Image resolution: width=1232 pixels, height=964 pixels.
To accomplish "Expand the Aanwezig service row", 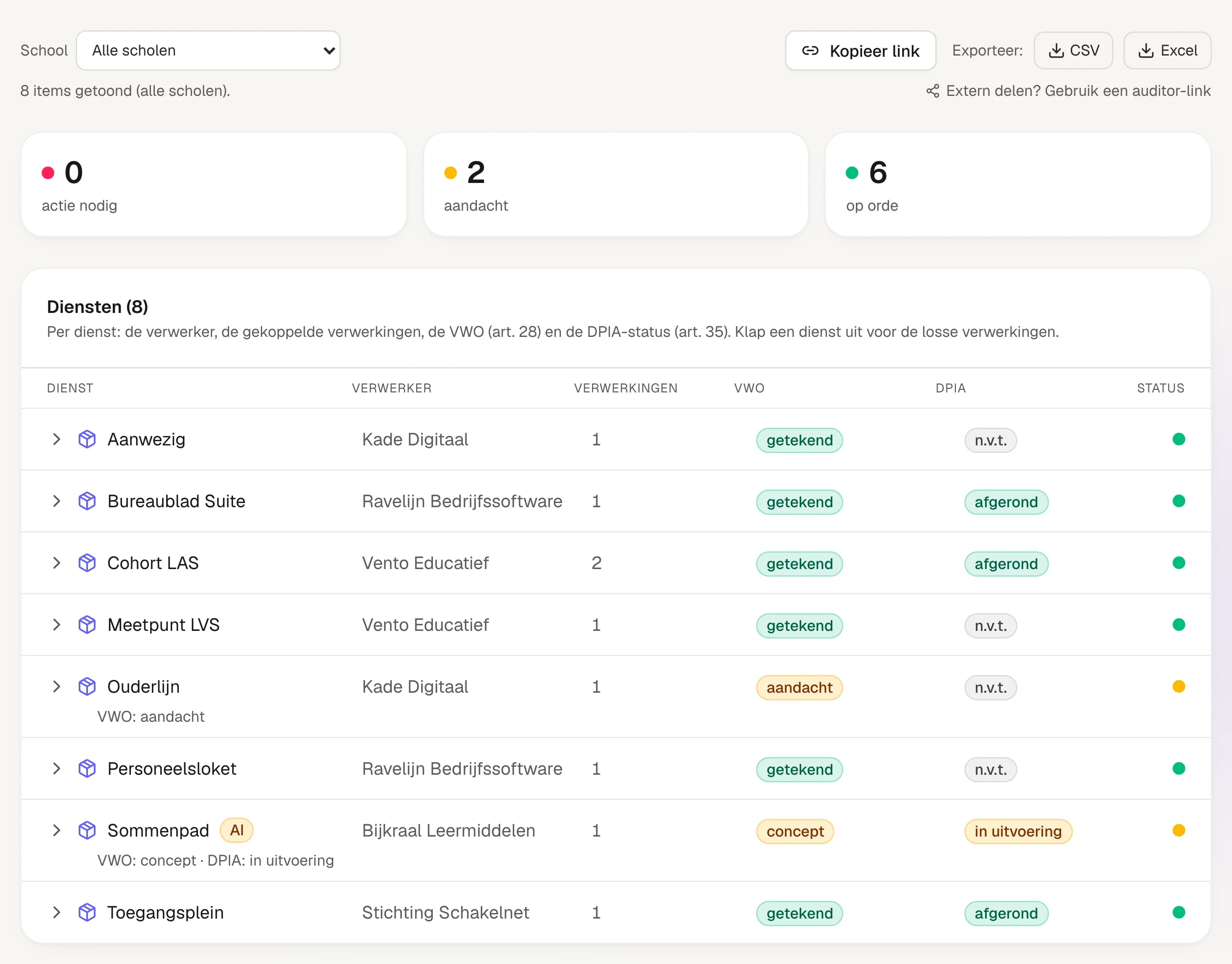I will pos(56,439).
